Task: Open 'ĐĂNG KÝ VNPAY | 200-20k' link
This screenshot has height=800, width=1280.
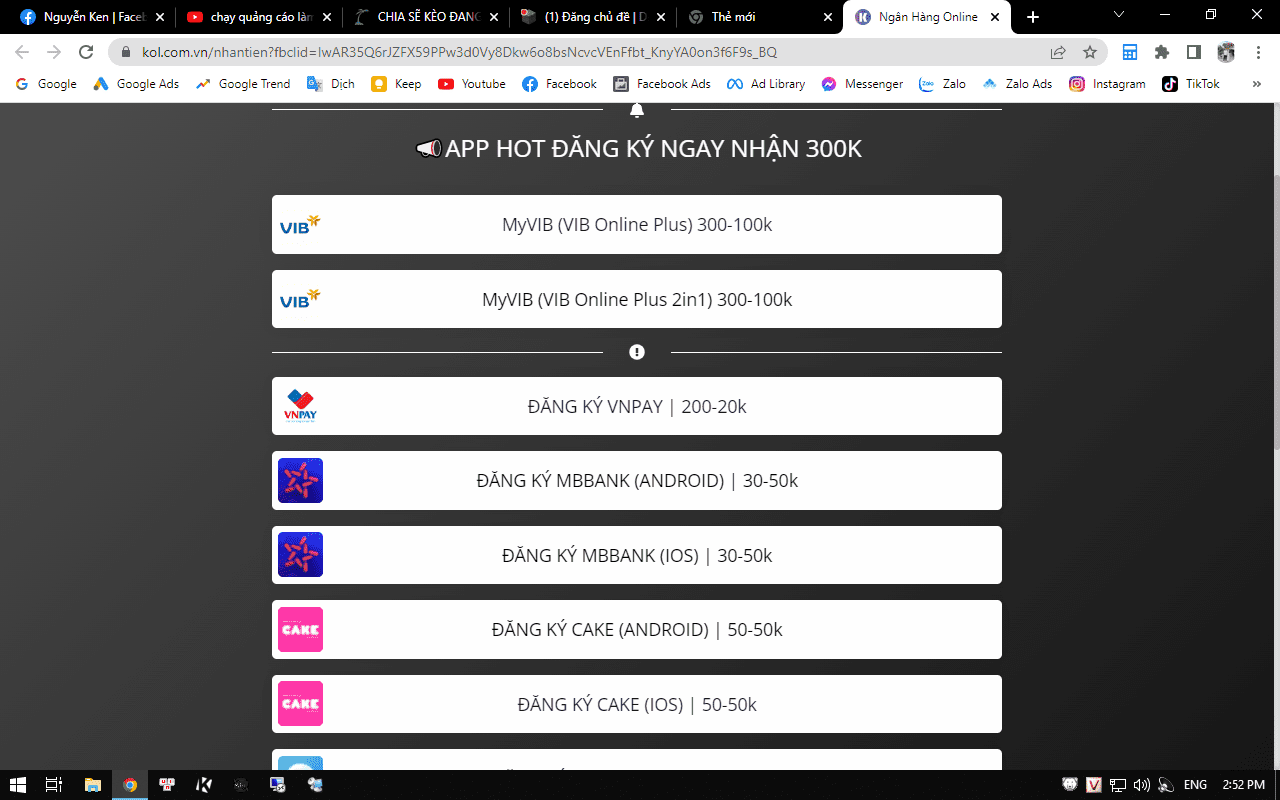Action: pyautogui.click(x=637, y=406)
